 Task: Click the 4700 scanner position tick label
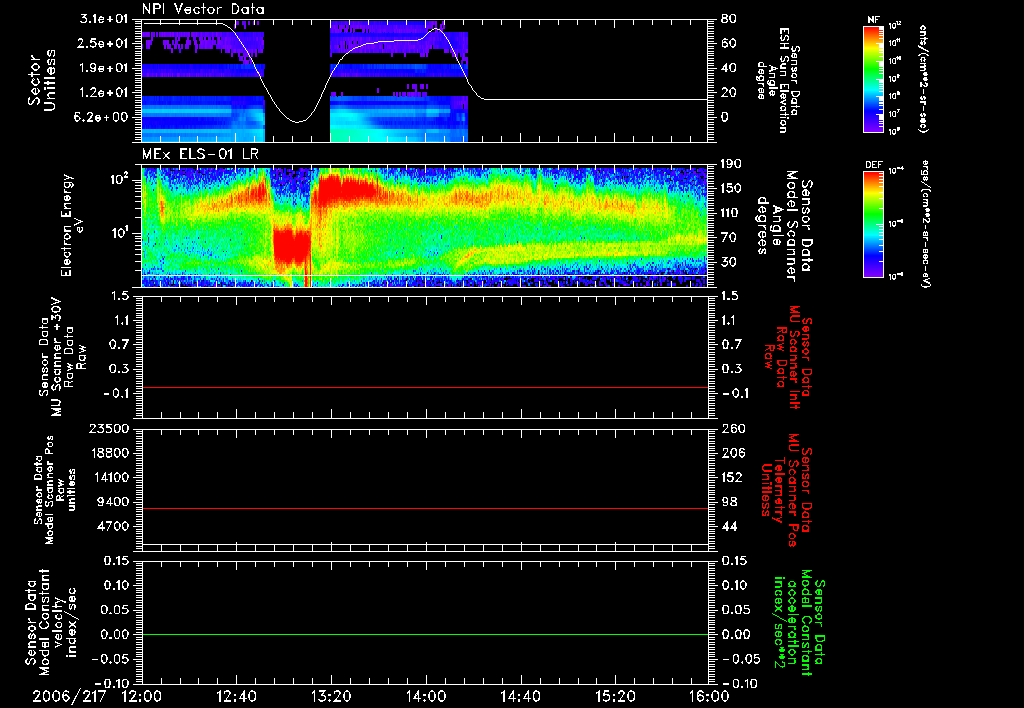point(113,526)
